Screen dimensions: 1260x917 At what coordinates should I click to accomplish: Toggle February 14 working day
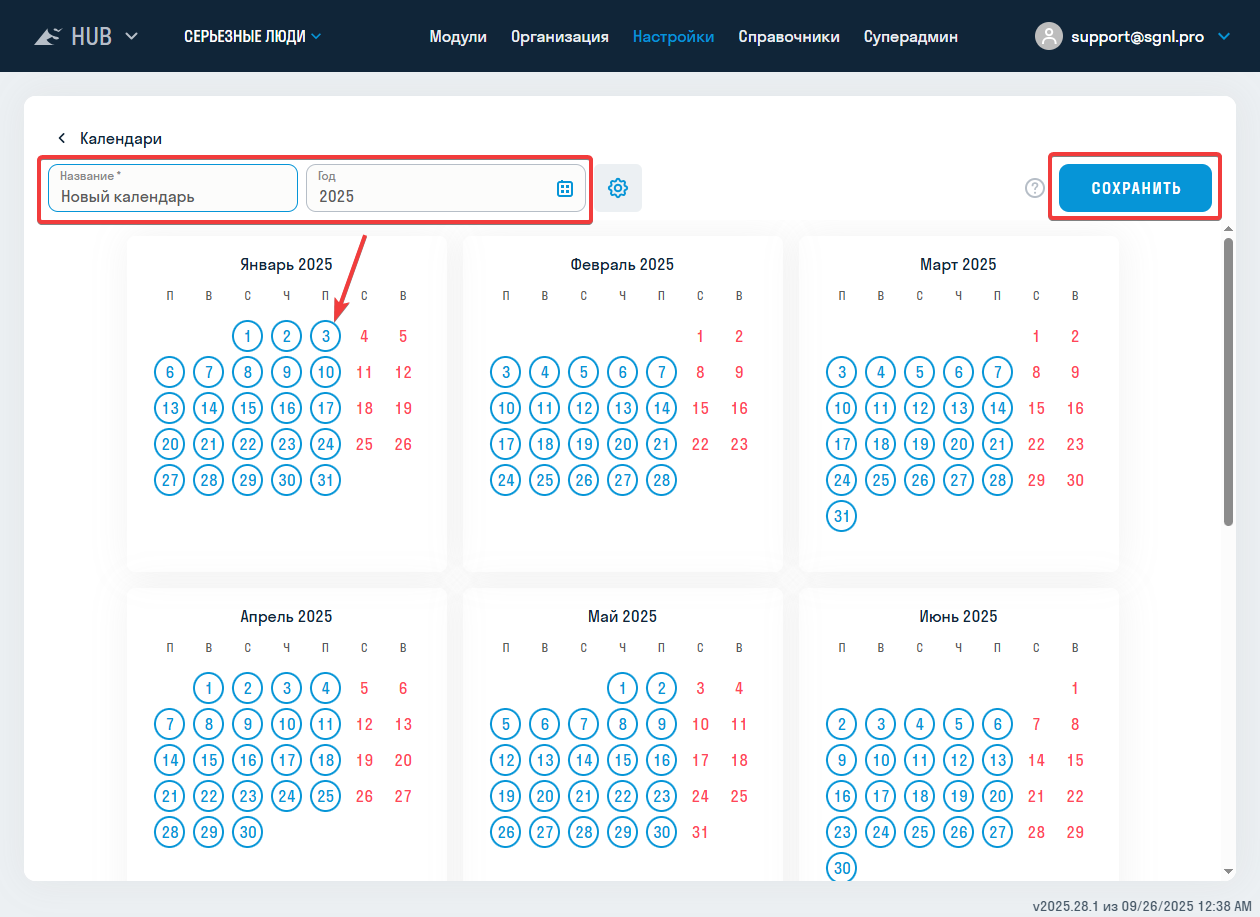[661, 408]
